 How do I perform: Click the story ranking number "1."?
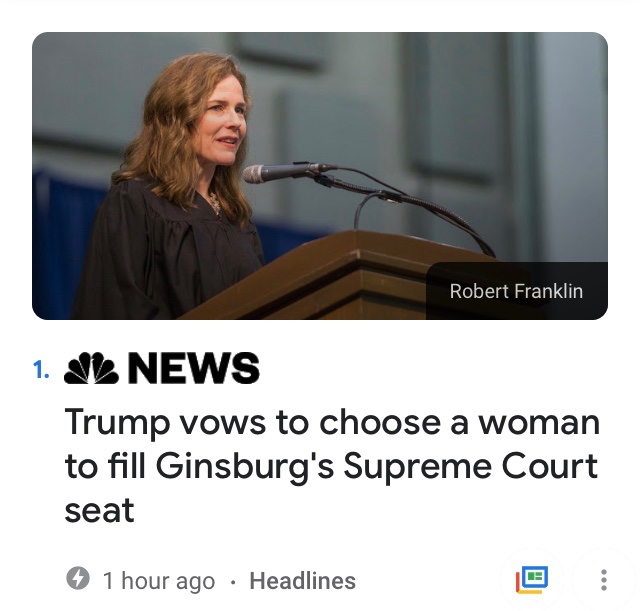tap(40, 371)
